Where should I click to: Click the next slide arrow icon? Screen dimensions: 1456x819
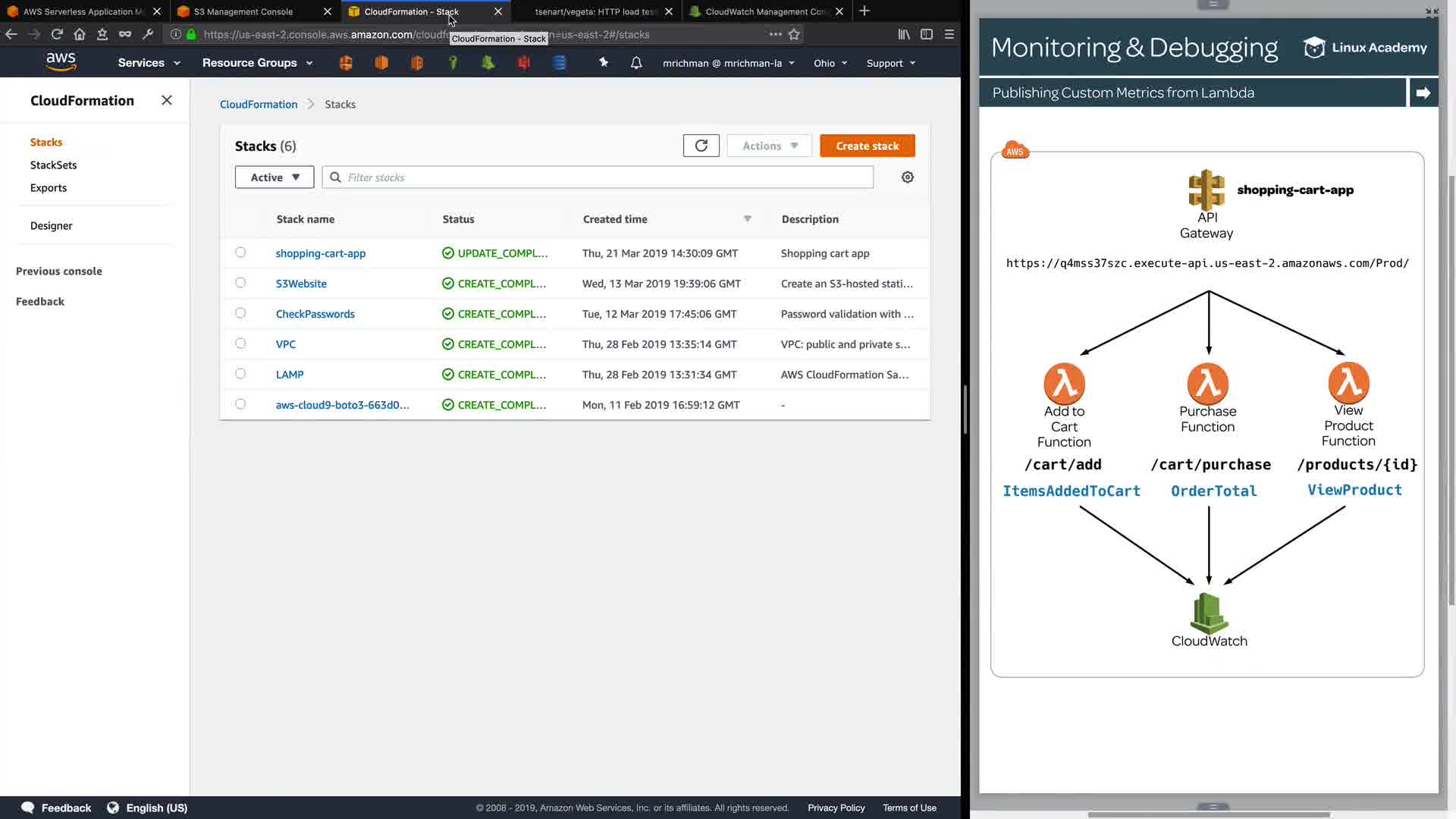1423,93
